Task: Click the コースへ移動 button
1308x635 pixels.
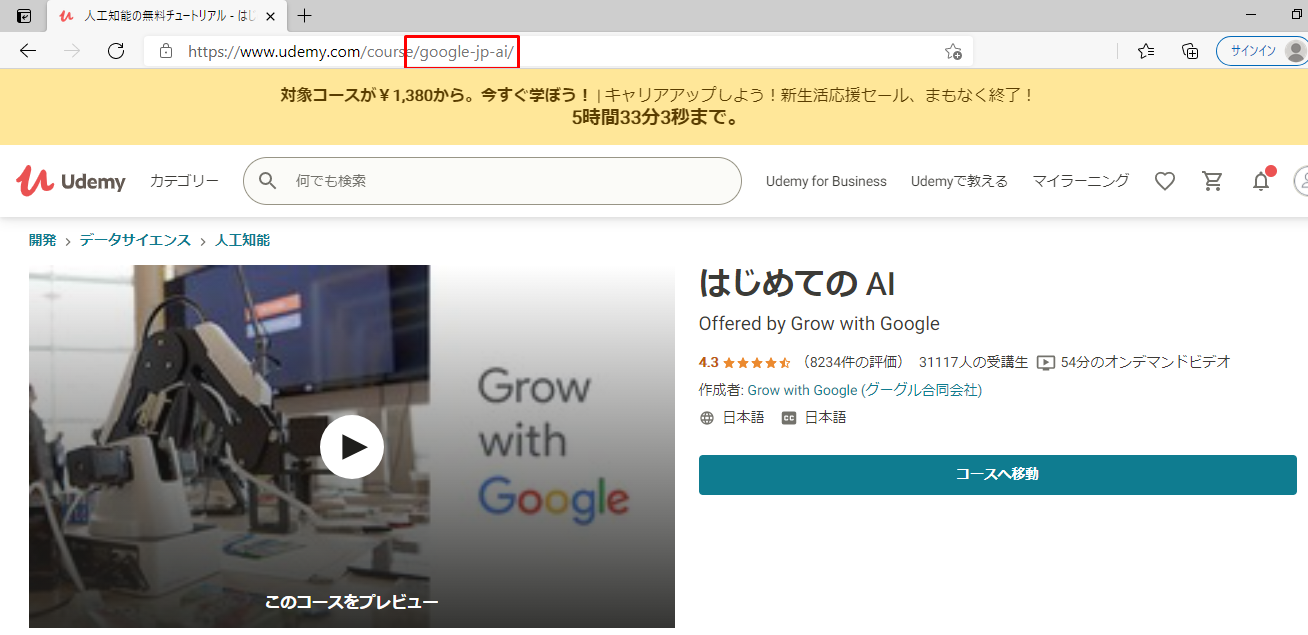Action: 997,475
